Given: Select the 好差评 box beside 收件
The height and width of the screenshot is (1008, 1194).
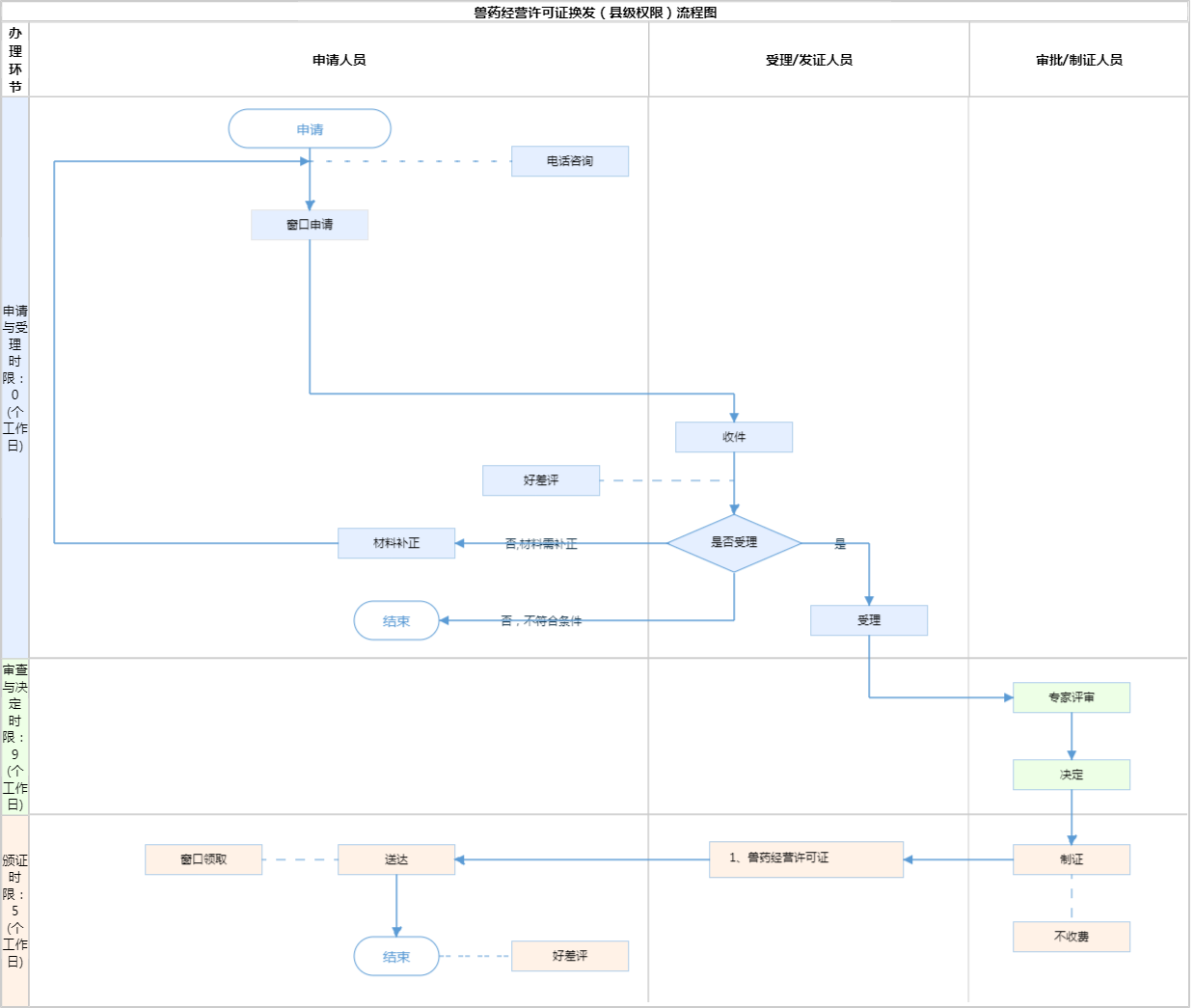Looking at the screenshot, I should [x=541, y=480].
